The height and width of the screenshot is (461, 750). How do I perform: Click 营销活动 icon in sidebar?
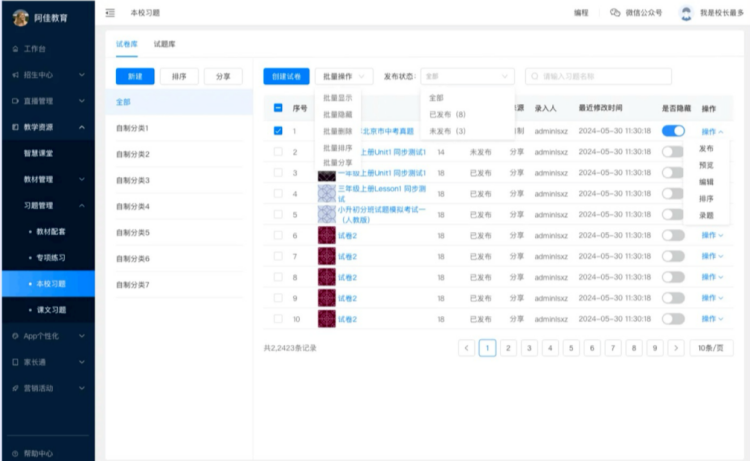(x=15, y=388)
